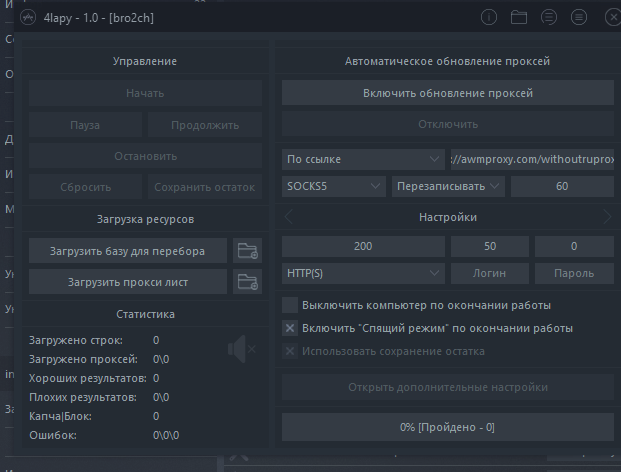Click 'Загрузить прокси лист' button
Viewport: 621px width, 472px height.
click(128, 282)
